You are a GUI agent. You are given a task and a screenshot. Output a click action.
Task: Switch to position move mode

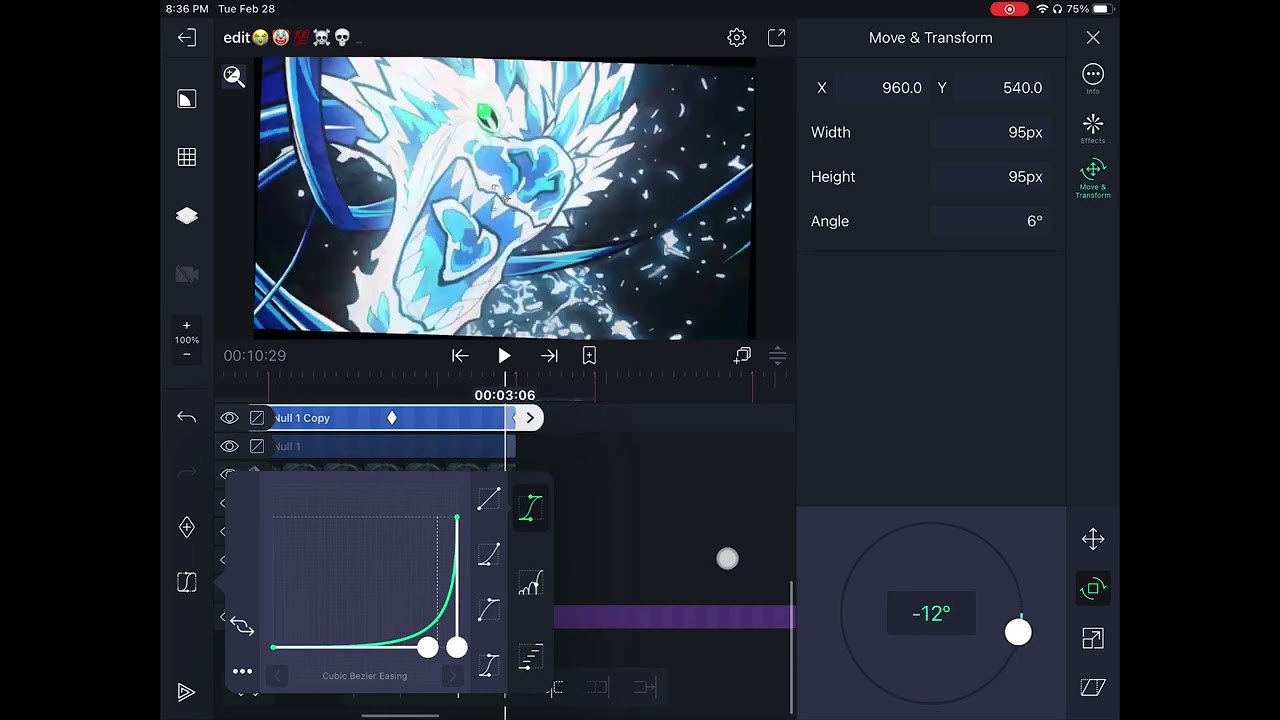[1093, 540]
